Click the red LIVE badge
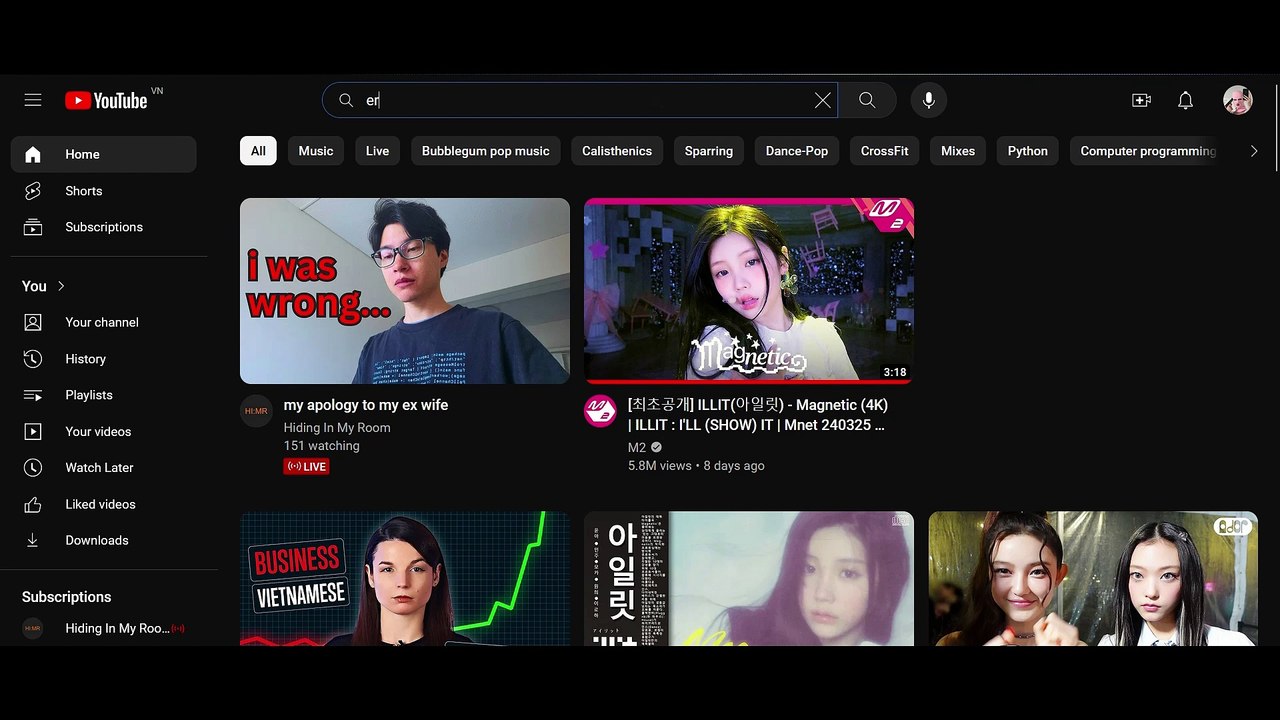This screenshot has width=1280, height=720. pyautogui.click(x=307, y=467)
